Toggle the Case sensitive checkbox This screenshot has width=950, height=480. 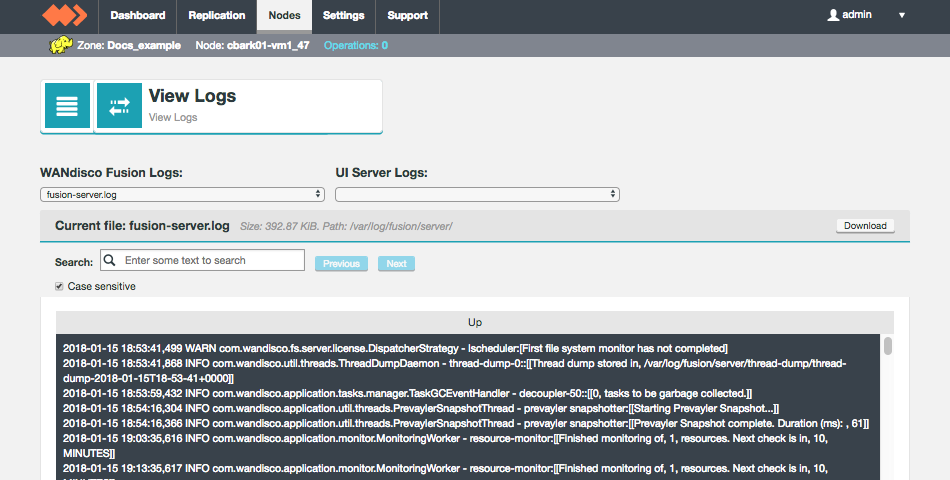click(x=59, y=286)
